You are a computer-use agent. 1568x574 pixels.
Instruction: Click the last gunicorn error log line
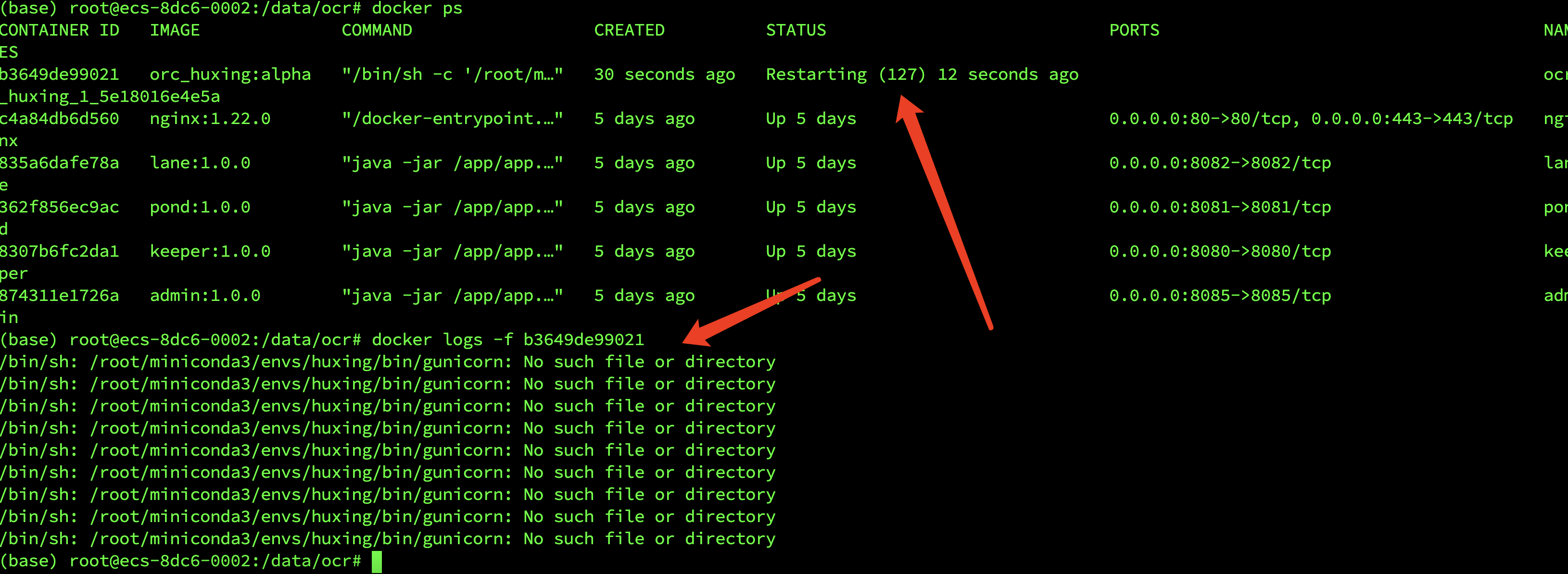pyautogui.click(x=387, y=539)
